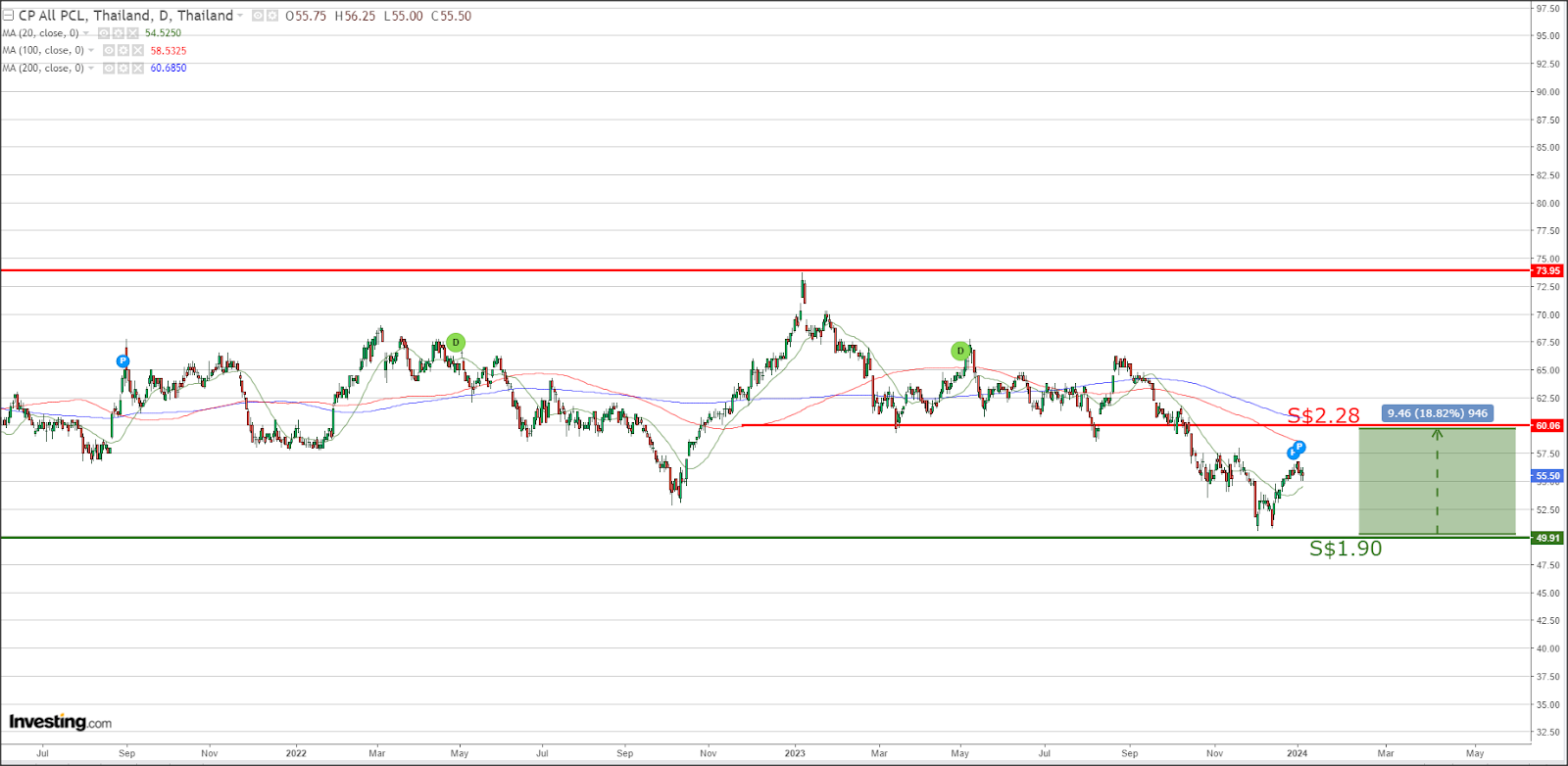The height and width of the screenshot is (766, 1568).
Task: Click the 2024 label on time axis
Action: pos(1297,753)
